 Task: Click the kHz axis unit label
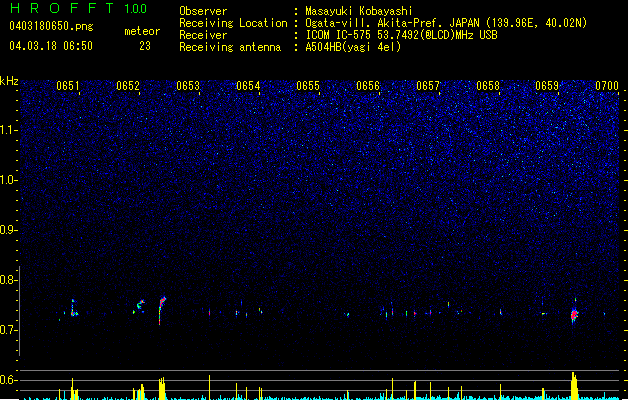pos(9,81)
